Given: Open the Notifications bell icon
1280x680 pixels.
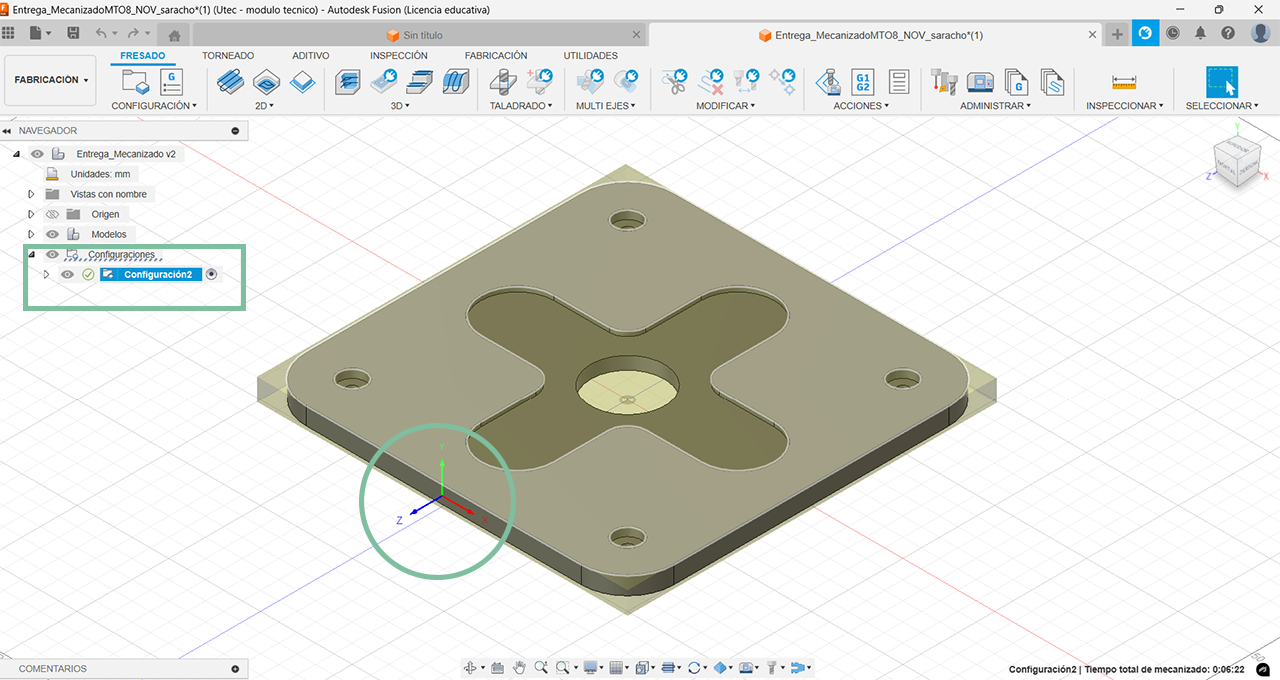Looking at the screenshot, I should (1201, 33).
